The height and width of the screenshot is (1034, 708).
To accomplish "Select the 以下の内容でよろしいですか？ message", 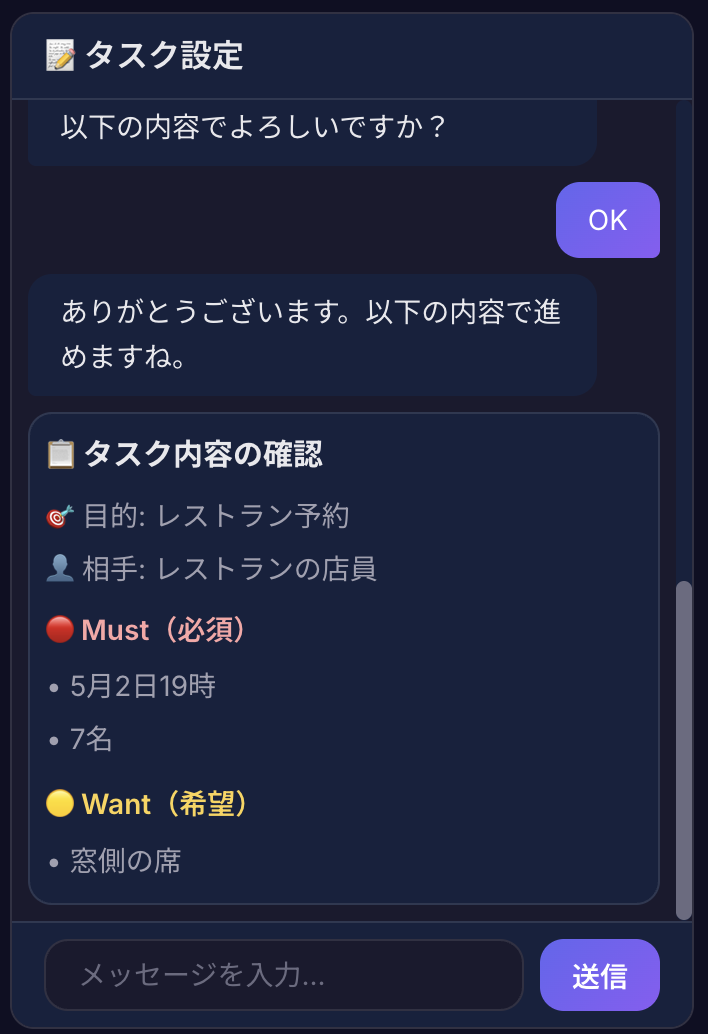I will tap(253, 129).
